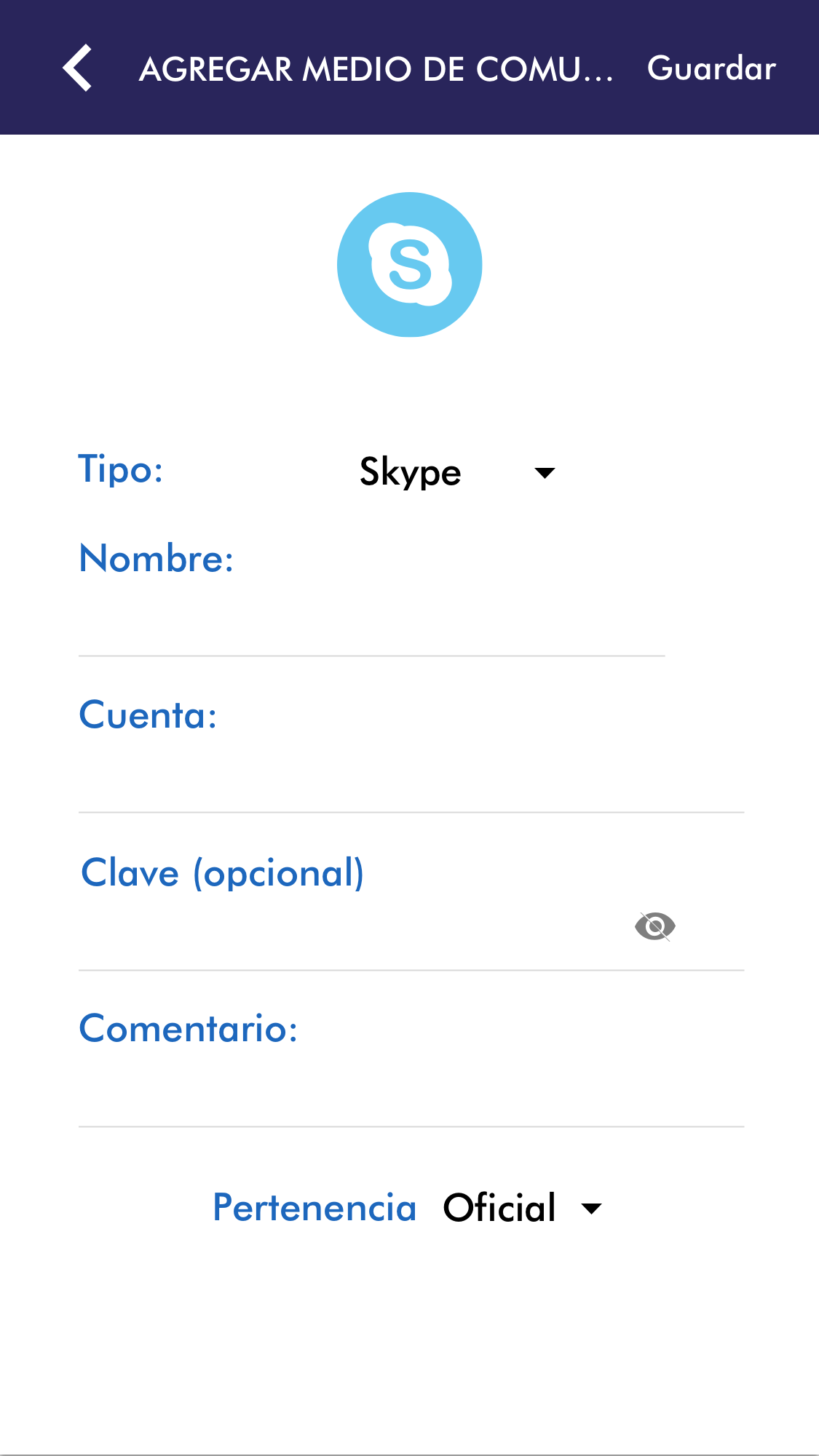The width and height of the screenshot is (819, 1456).
Task: Click the Clave (opcional) label
Action: click(x=222, y=873)
